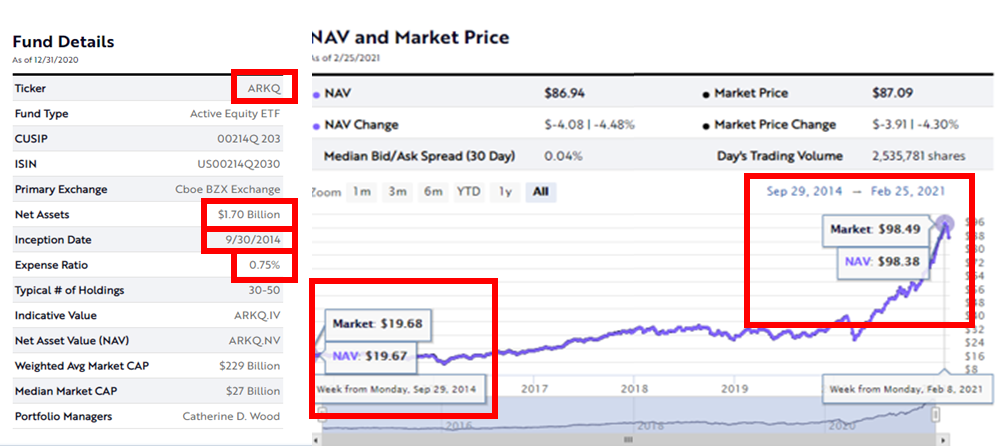Click the Market Price value $87.09
The height and width of the screenshot is (446, 1003).
point(892,93)
